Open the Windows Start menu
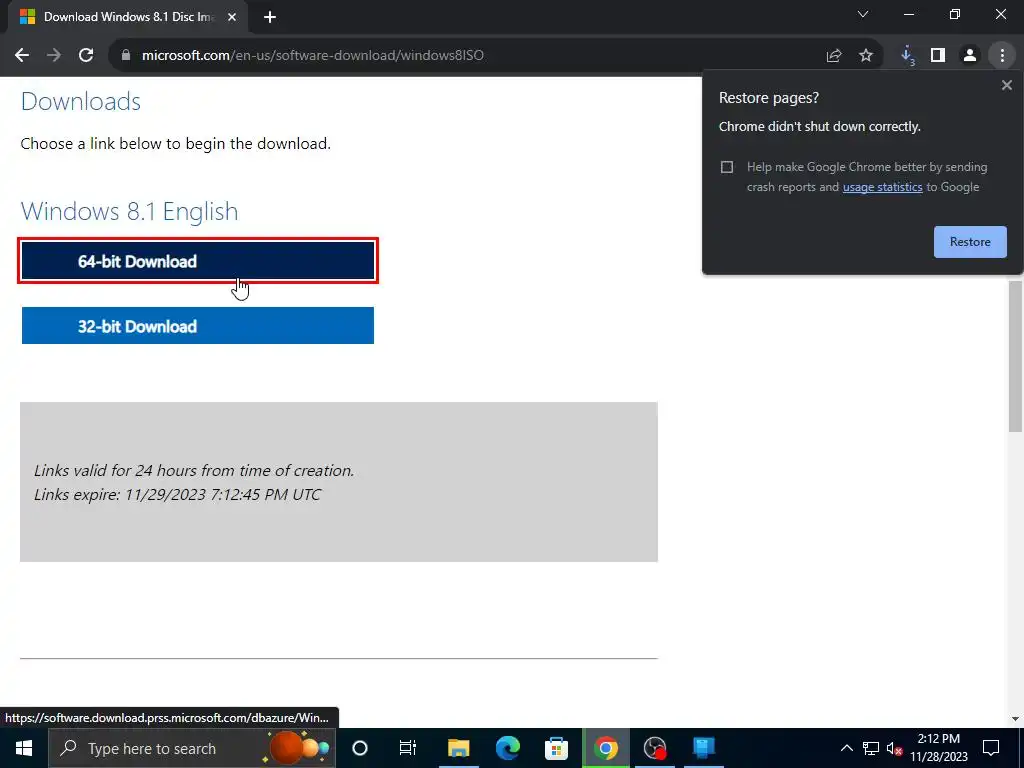The height and width of the screenshot is (768, 1024). point(24,748)
